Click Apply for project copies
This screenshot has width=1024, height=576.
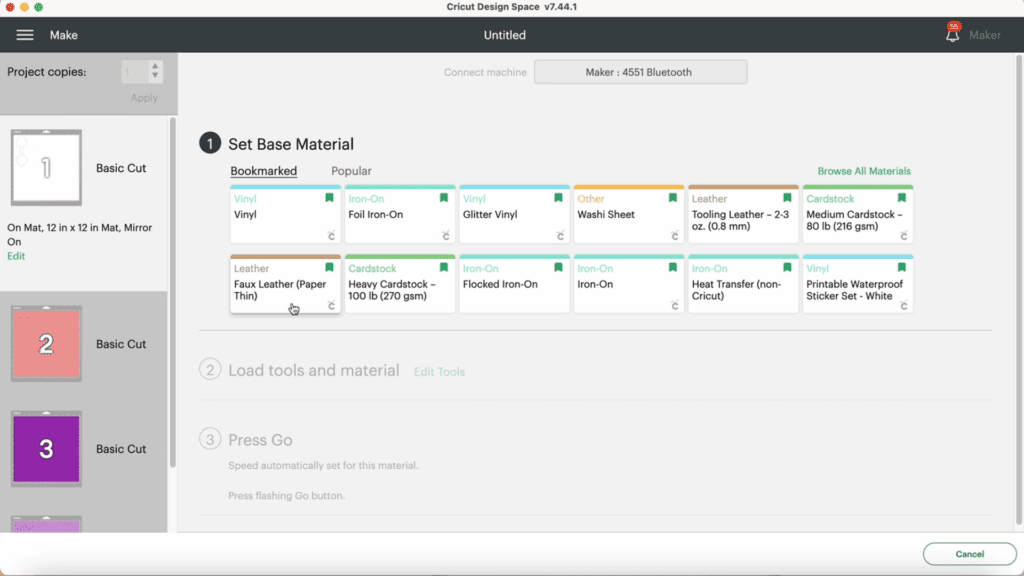(144, 98)
